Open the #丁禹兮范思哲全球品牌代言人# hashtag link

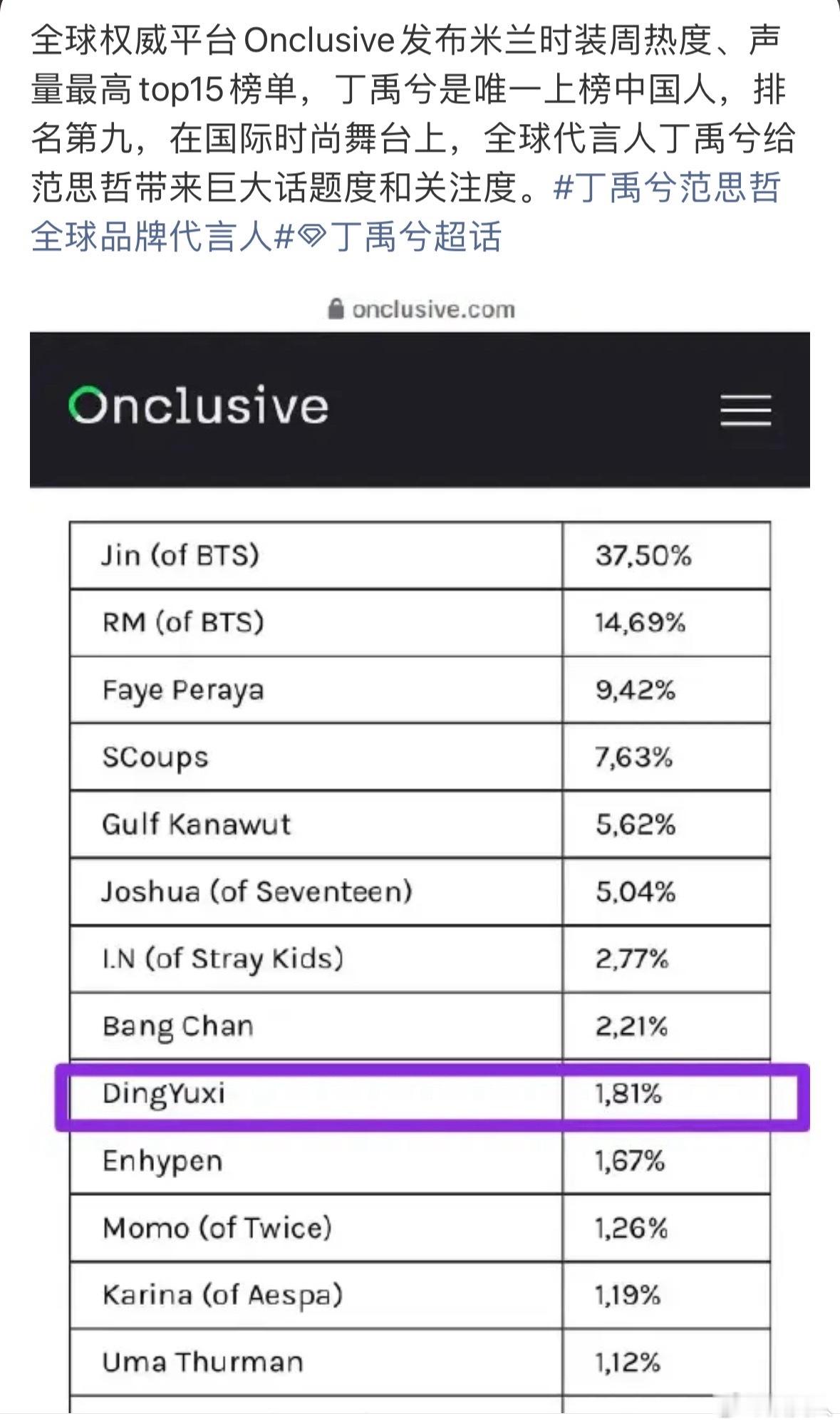coord(406,212)
